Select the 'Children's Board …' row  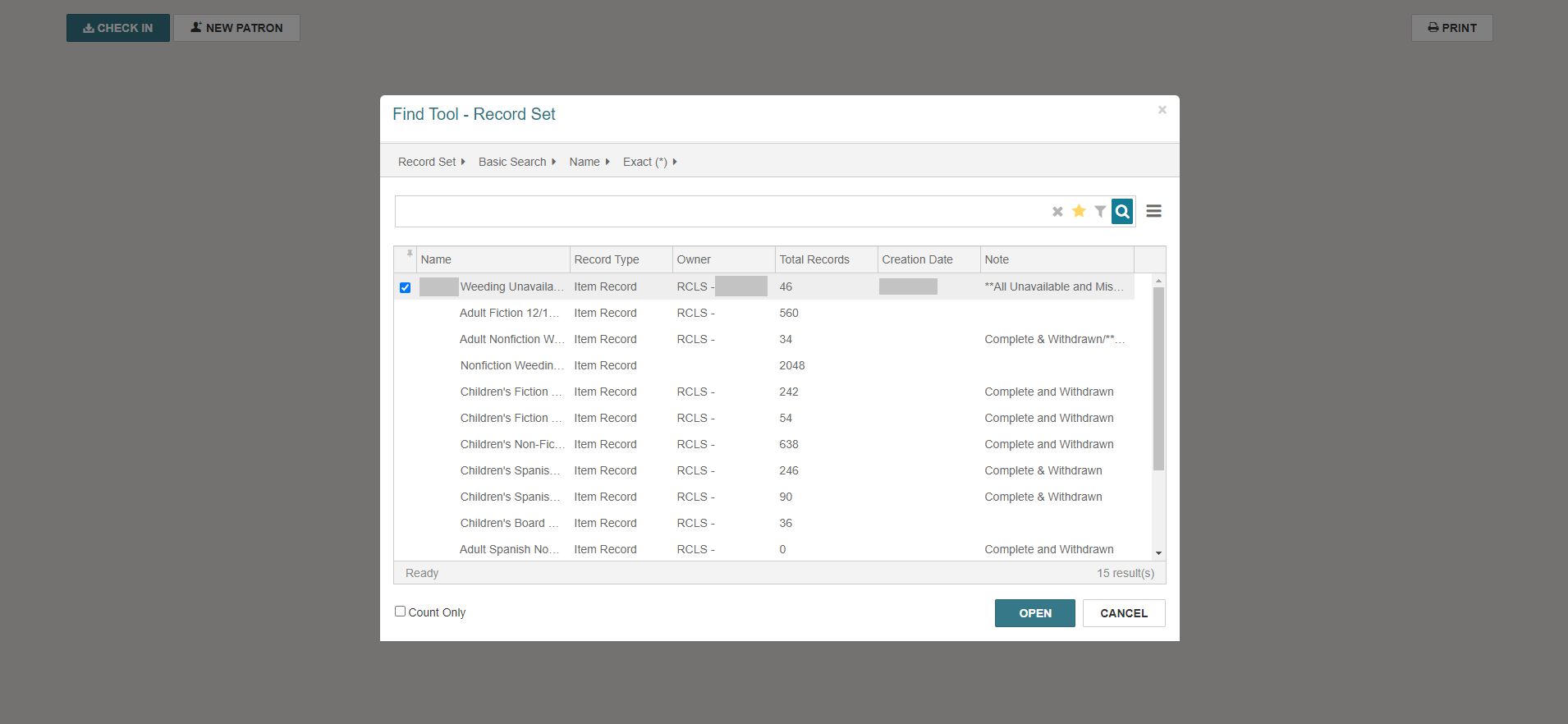click(x=764, y=523)
